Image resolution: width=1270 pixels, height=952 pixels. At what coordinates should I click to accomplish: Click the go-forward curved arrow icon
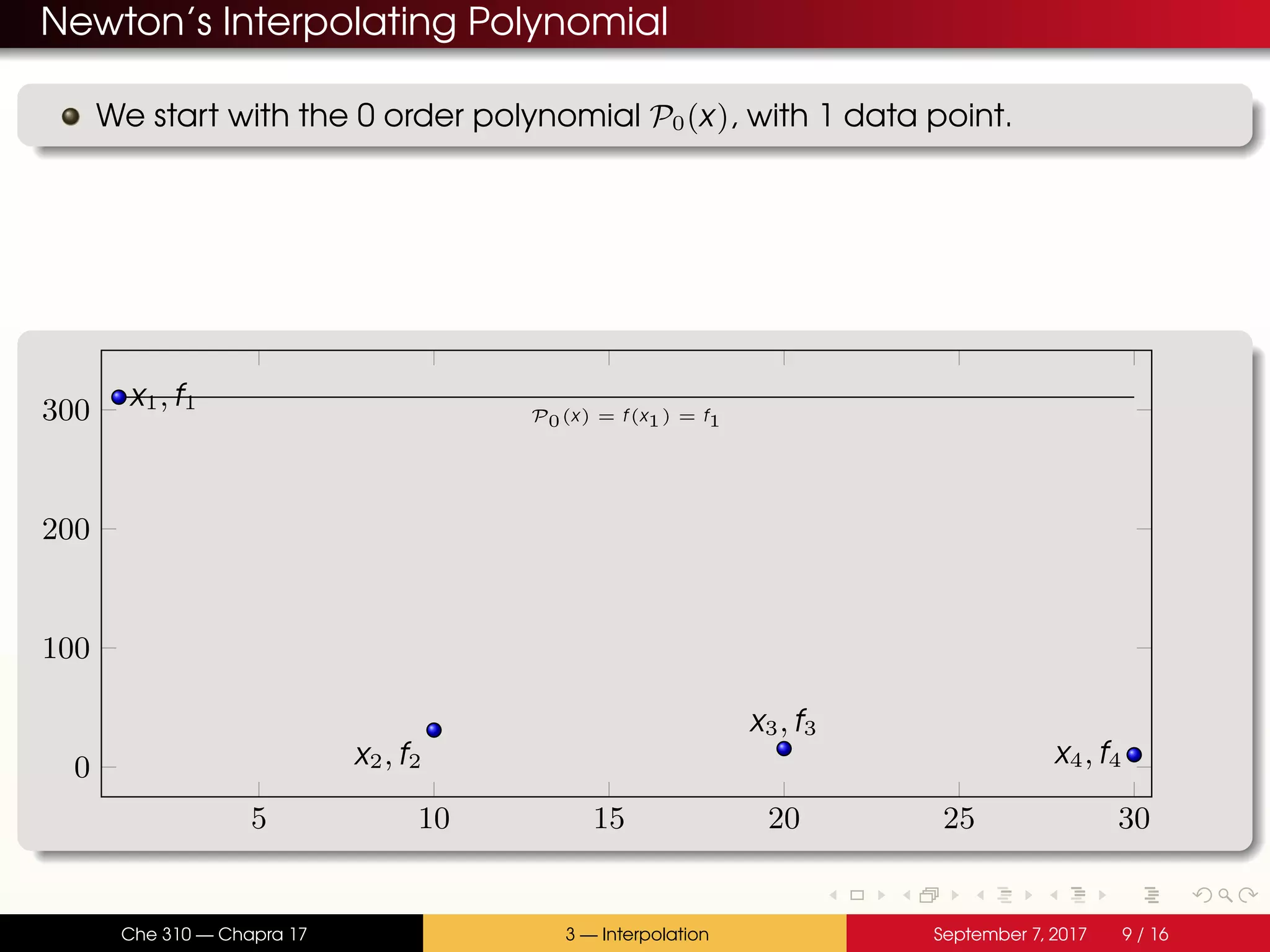(1248, 895)
